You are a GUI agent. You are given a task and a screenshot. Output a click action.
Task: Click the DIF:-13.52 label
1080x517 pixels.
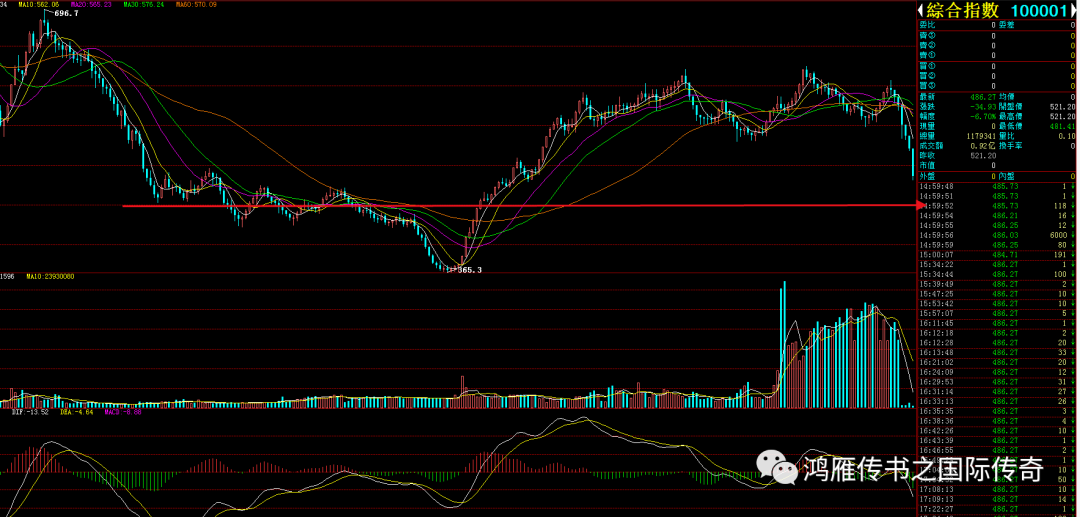(x=31, y=412)
